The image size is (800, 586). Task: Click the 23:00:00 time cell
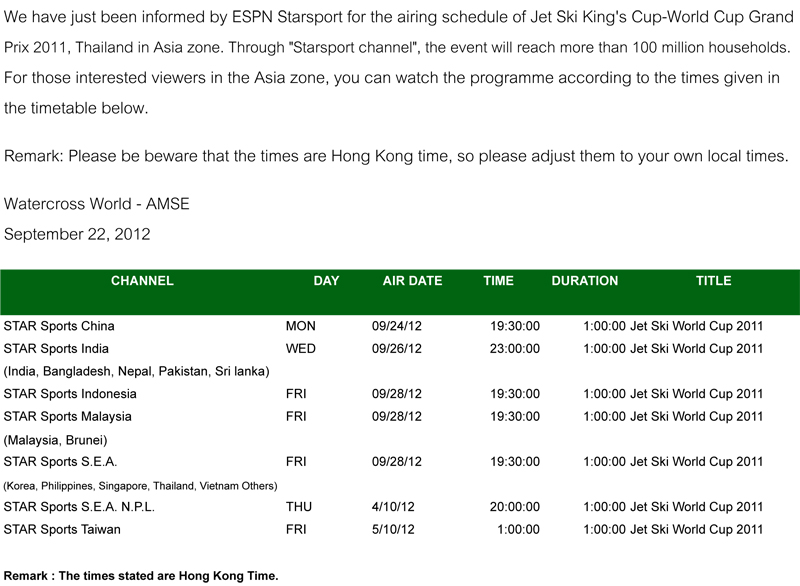click(x=515, y=349)
